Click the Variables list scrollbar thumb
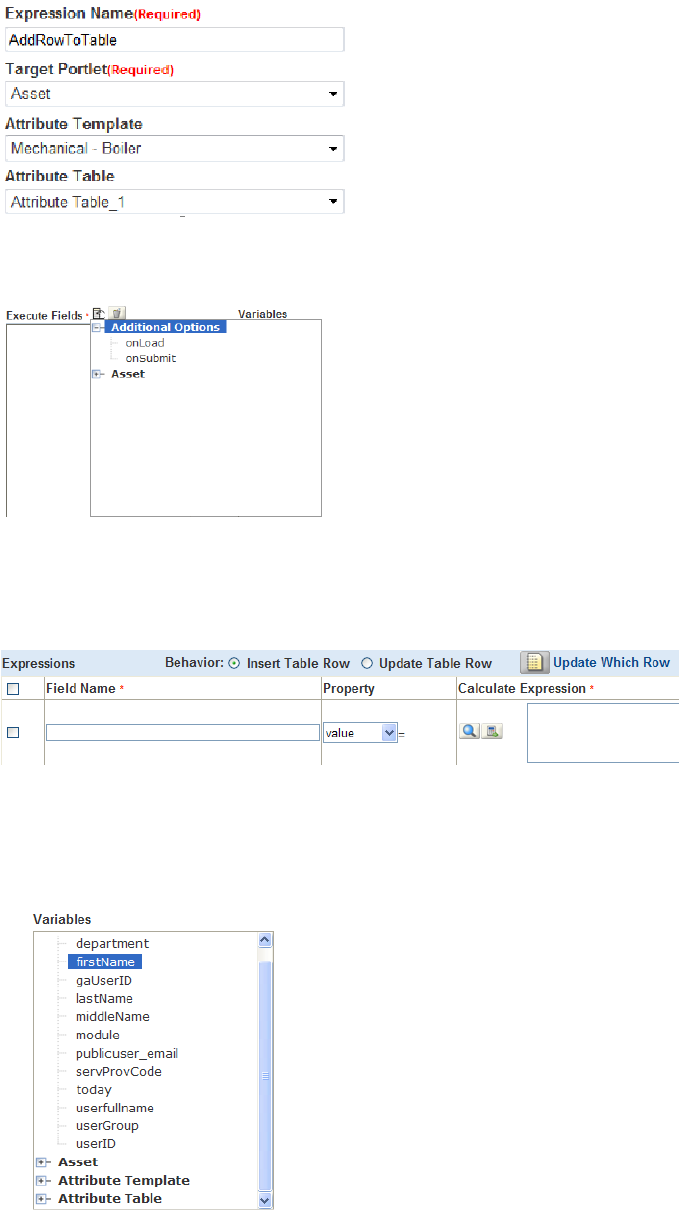 point(265,1076)
